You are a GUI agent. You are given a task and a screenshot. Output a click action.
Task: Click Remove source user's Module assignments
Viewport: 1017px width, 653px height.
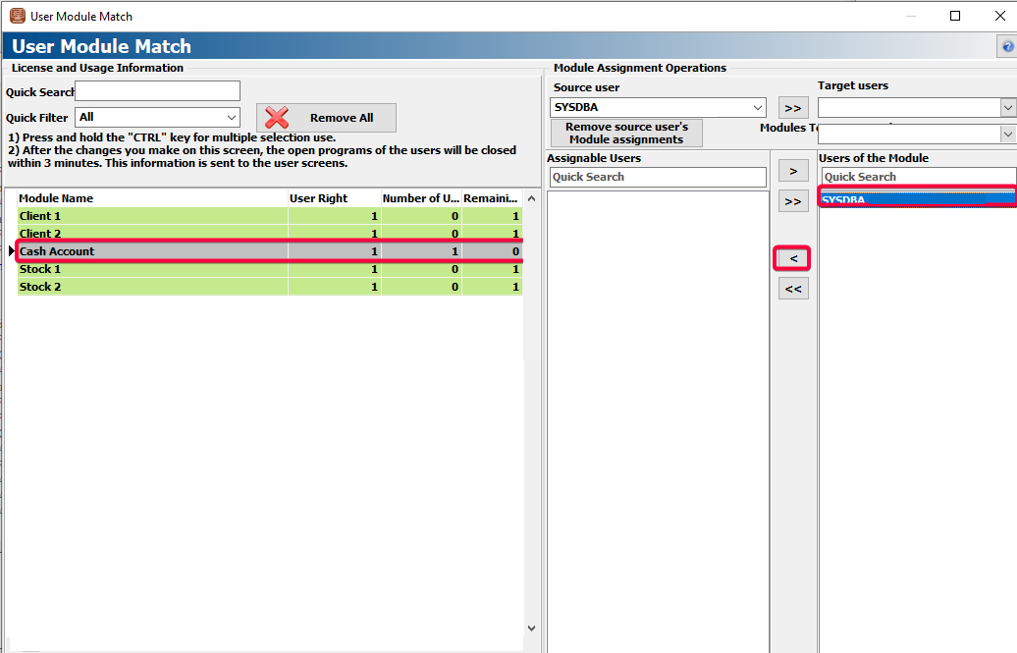(626, 133)
